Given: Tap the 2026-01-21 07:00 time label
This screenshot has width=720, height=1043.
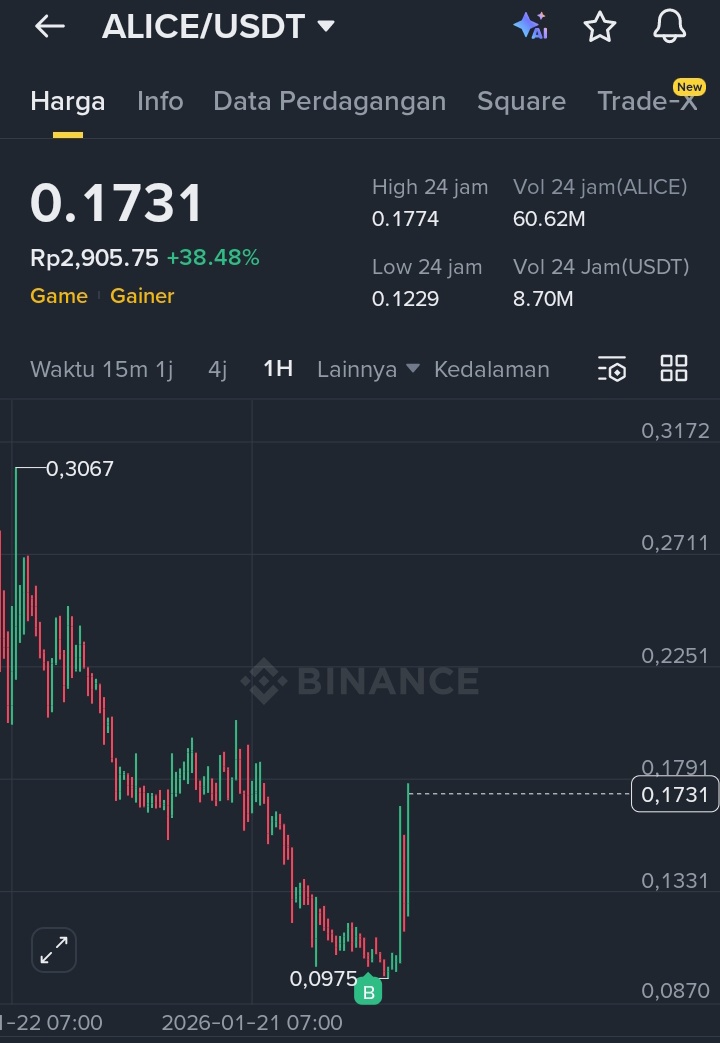Looking at the screenshot, I should click(x=252, y=1022).
